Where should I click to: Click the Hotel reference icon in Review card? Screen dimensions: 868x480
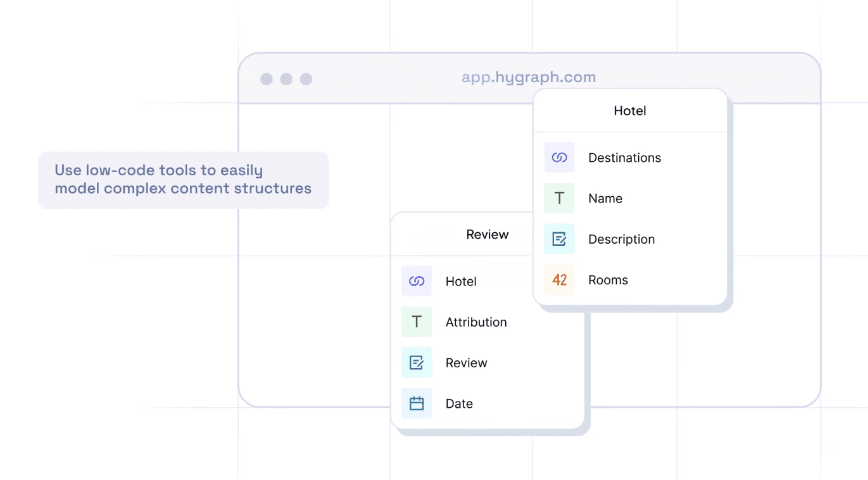click(417, 282)
